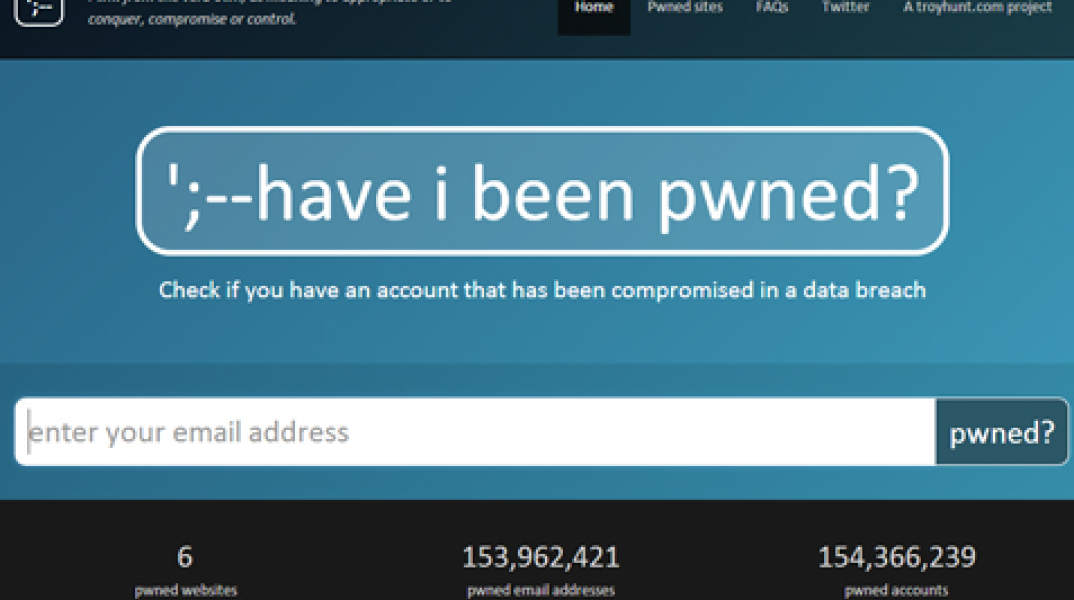The width and height of the screenshot is (1074, 600).
Task: Click the 'conquer, compromise or control' tagline
Action: pyautogui.click(x=192, y=19)
